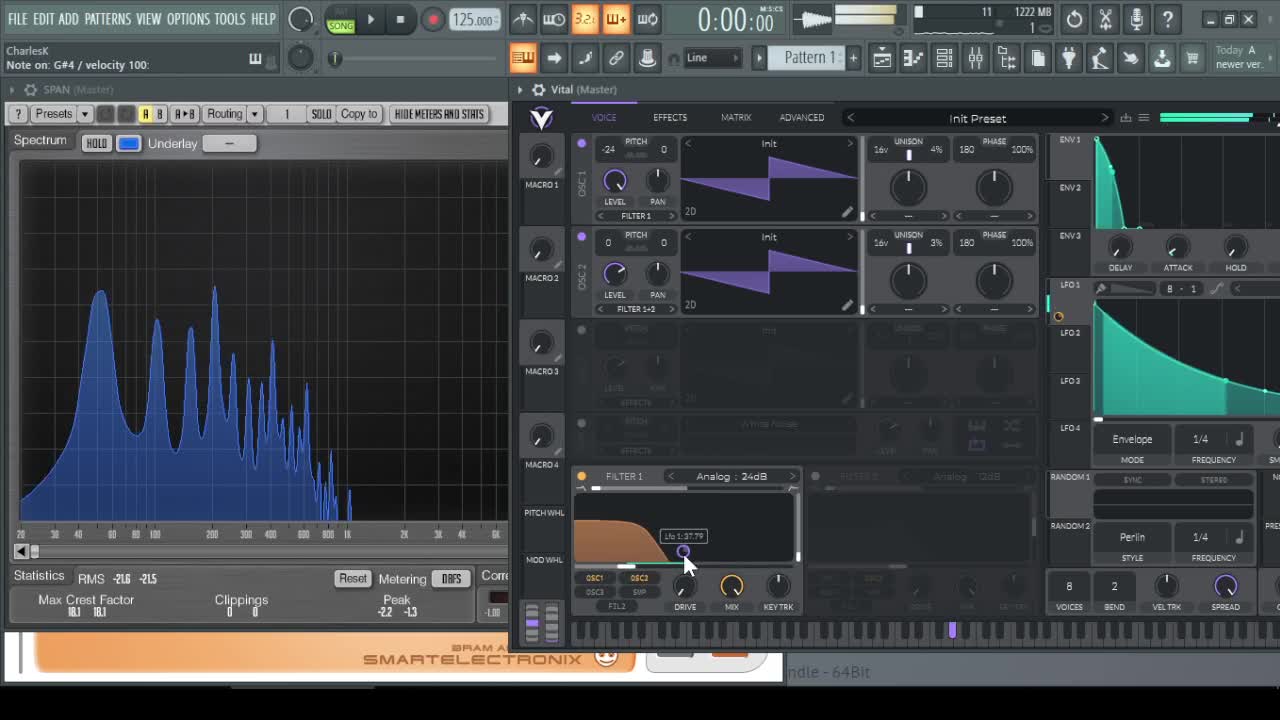This screenshot has height=720, width=1280.
Task: Click the Filter 1 DRIVE knob
Action: tap(685, 587)
